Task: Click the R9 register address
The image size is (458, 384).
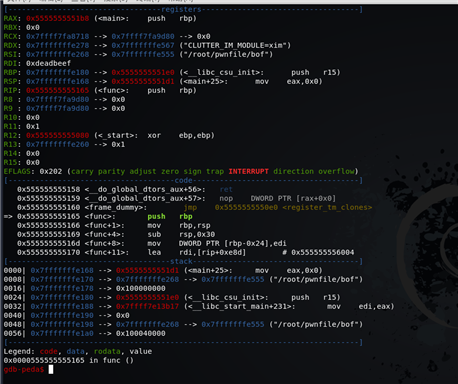Action: point(58,108)
